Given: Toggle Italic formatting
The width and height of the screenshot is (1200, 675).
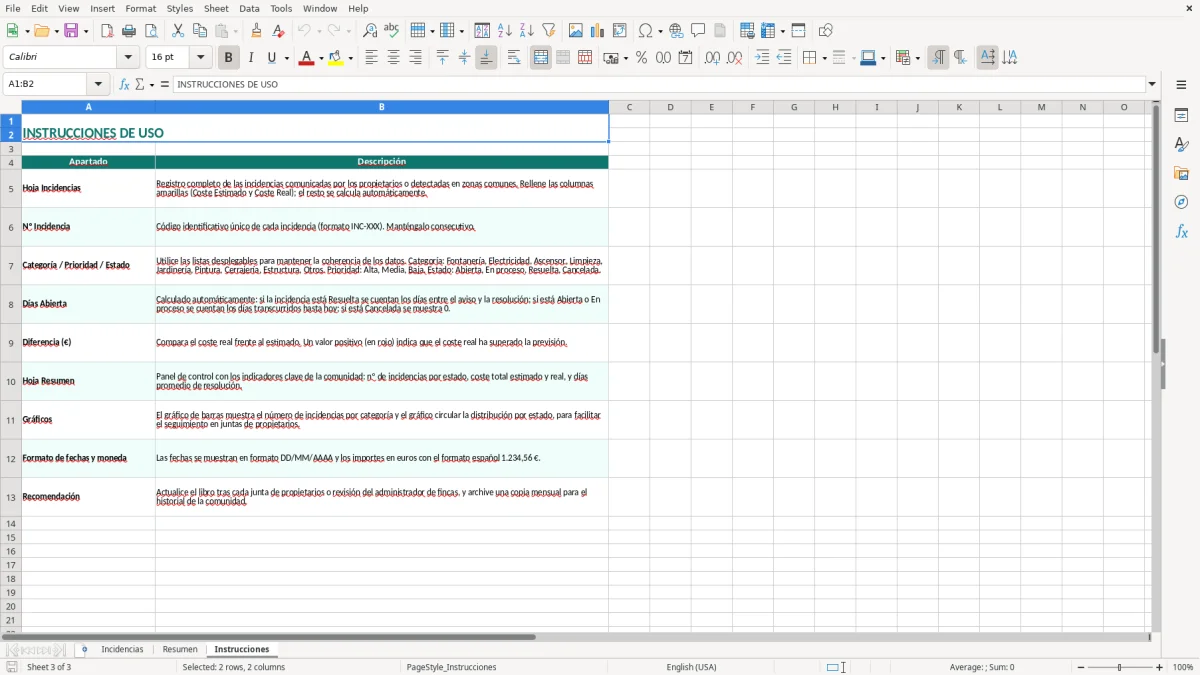Looking at the screenshot, I should coord(251,58).
